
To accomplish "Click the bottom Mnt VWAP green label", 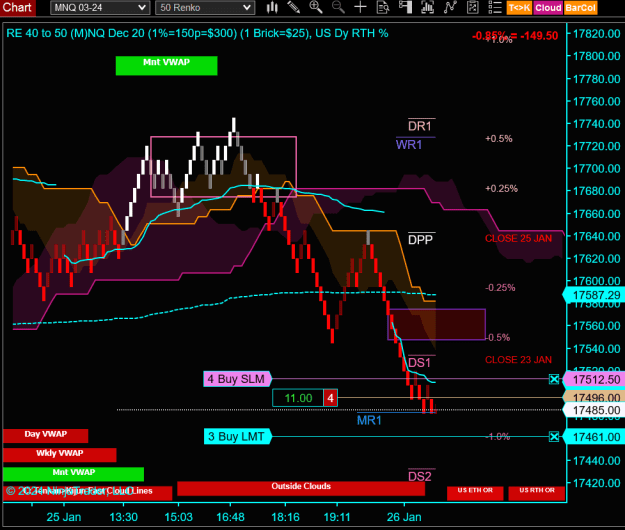I will pyautogui.click(x=74, y=474).
